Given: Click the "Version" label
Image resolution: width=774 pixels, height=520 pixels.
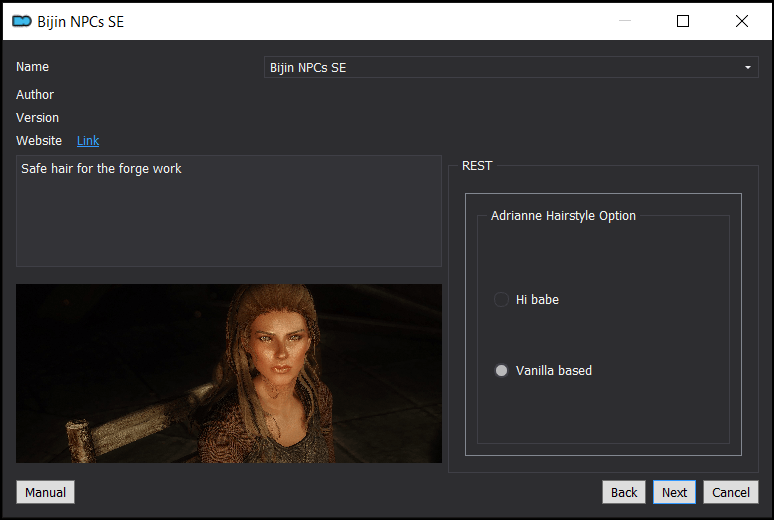Looking at the screenshot, I should point(37,118).
